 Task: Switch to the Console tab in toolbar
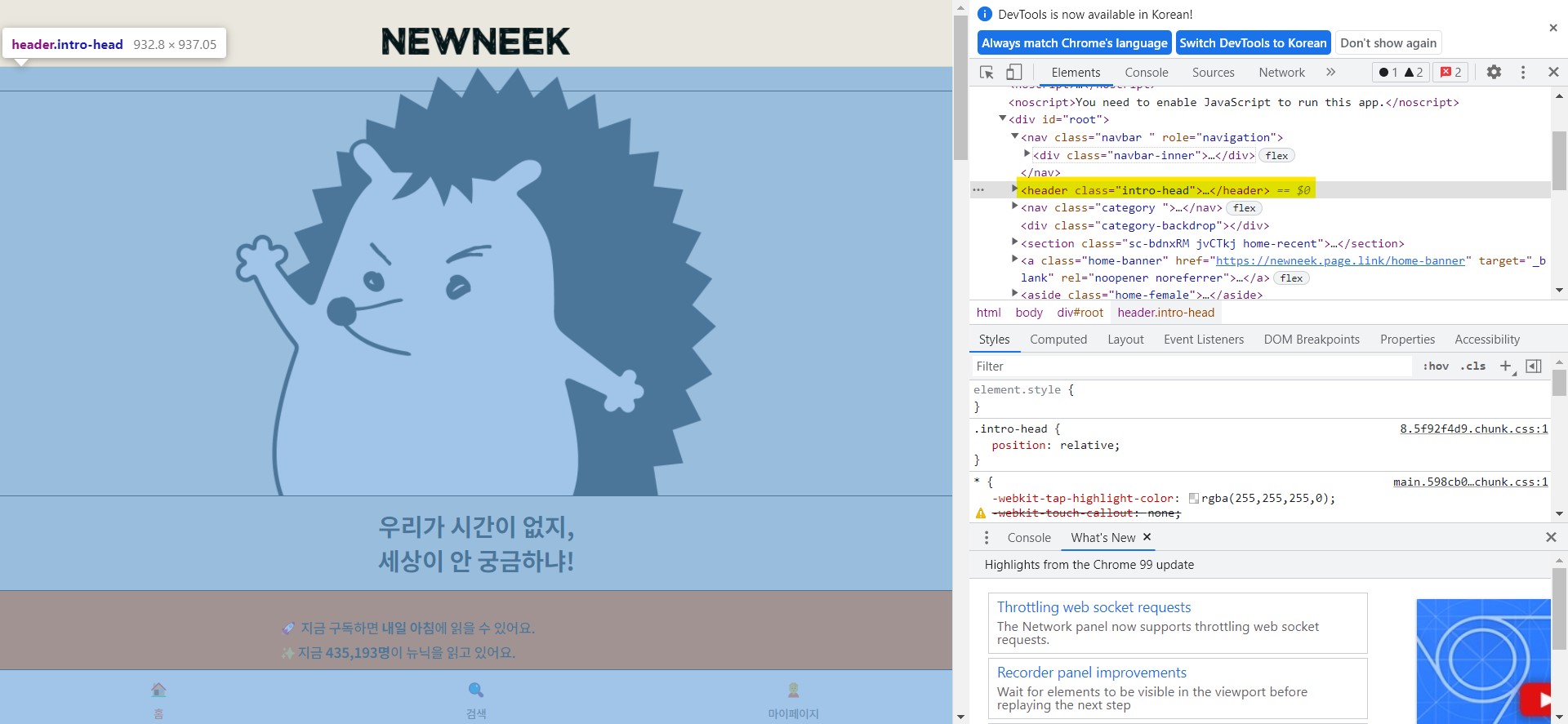tap(1147, 72)
